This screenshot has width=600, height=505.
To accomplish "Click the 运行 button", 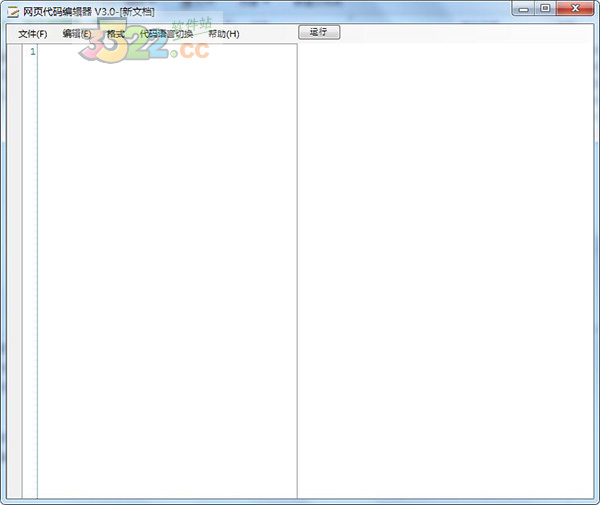I will click(x=319, y=32).
